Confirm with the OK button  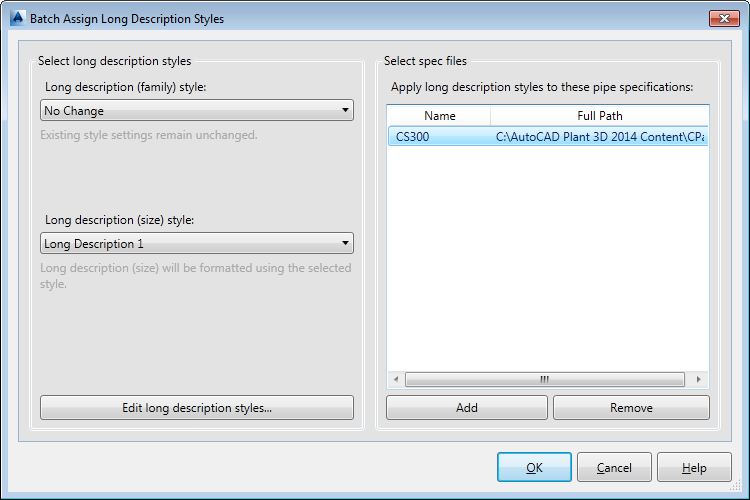[x=534, y=468]
